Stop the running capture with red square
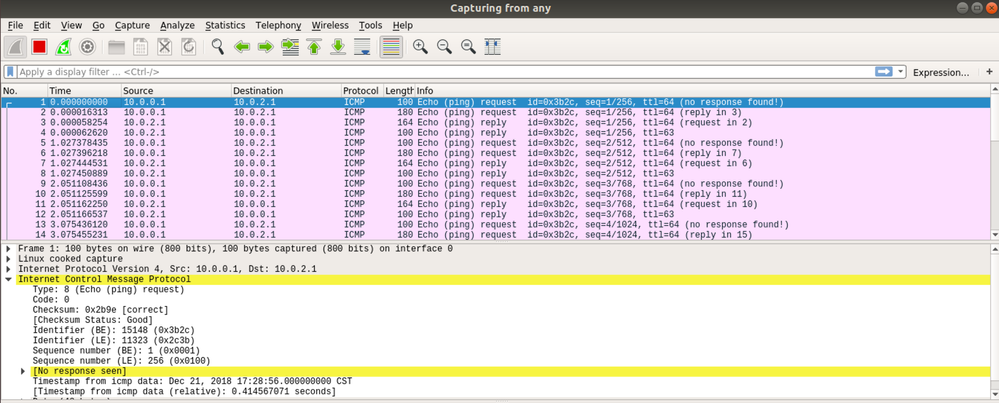 [40, 46]
